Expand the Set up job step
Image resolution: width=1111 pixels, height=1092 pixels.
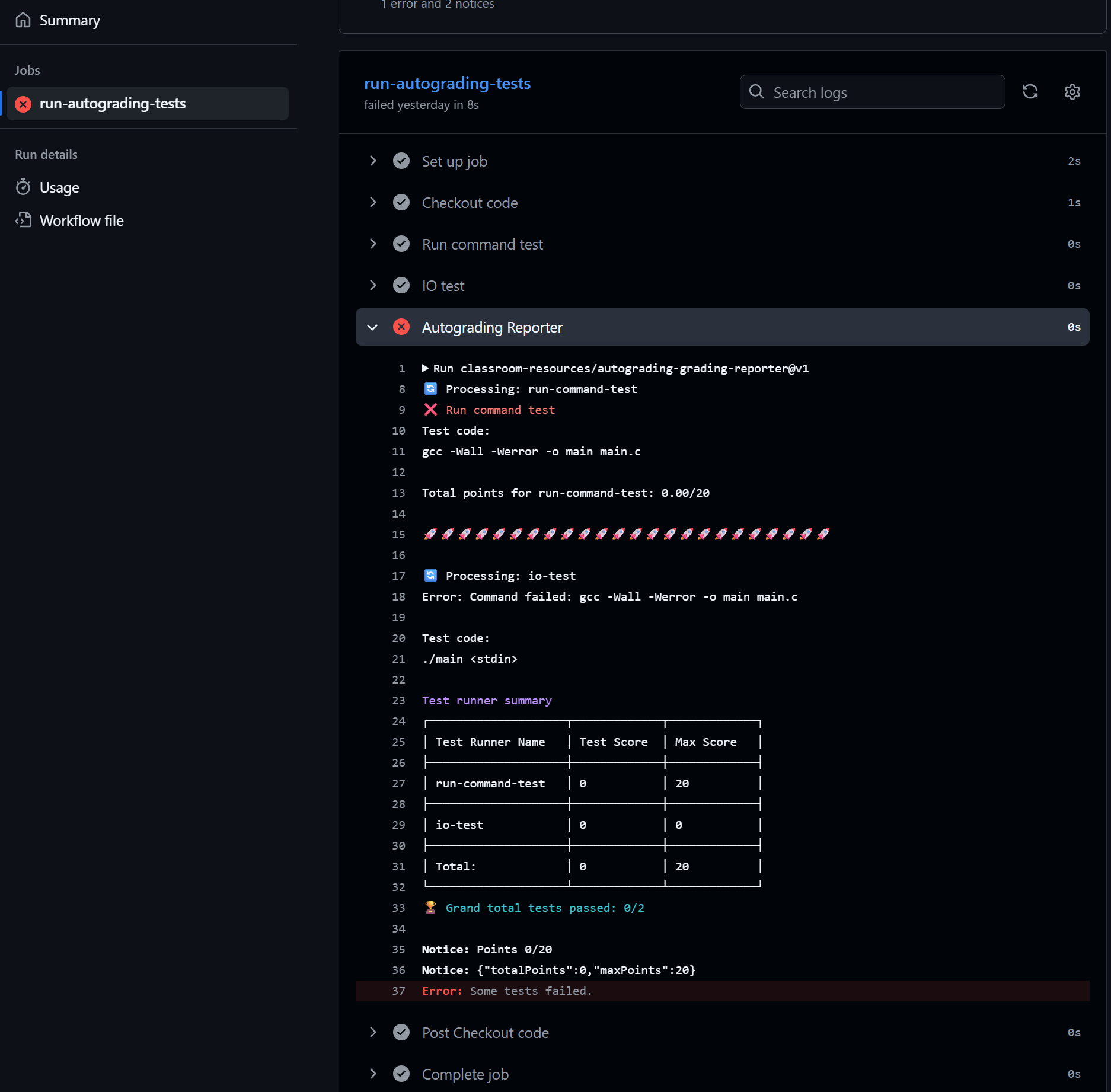(373, 161)
